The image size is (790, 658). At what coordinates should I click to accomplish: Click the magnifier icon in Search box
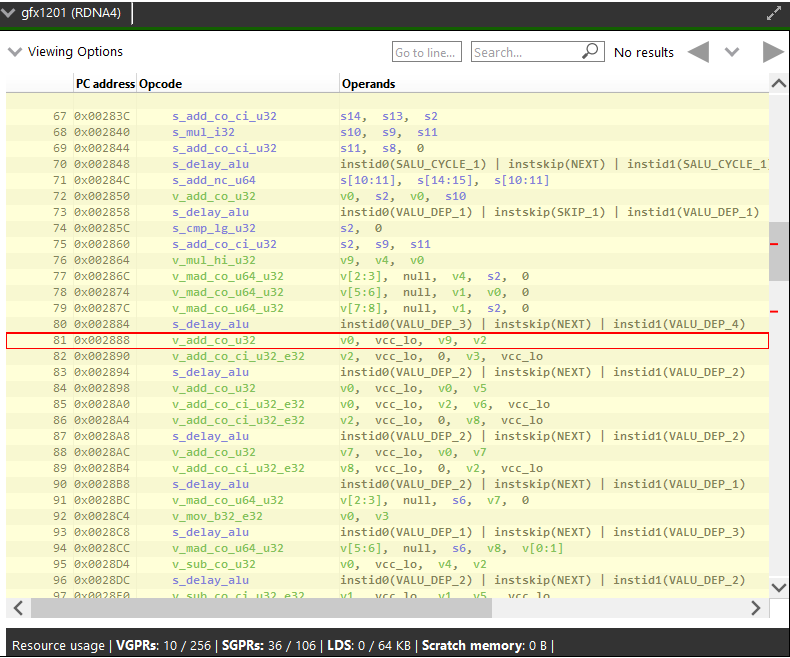(591, 51)
